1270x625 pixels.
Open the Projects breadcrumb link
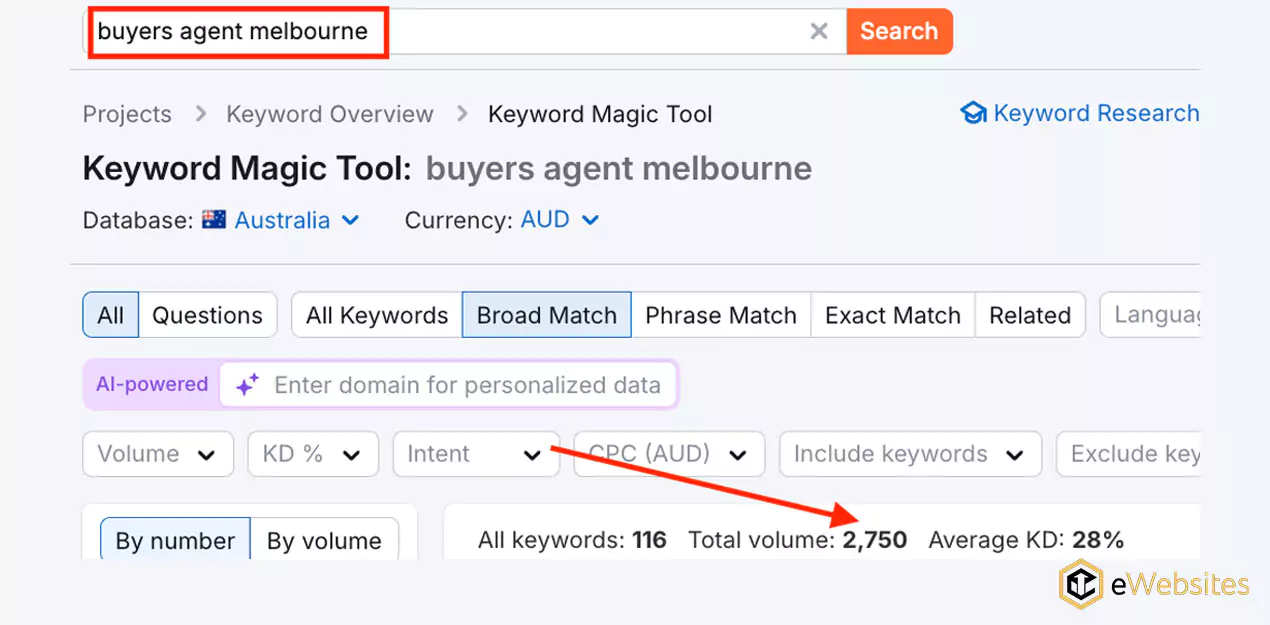point(127,114)
